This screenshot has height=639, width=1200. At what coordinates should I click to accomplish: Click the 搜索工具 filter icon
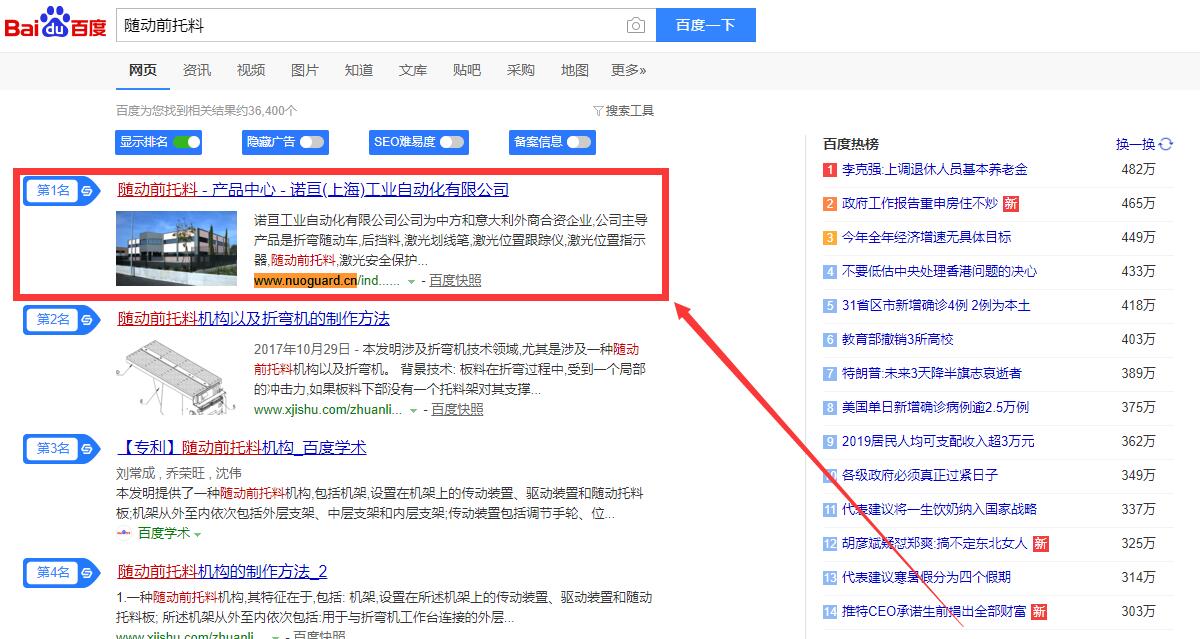[x=598, y=111]
